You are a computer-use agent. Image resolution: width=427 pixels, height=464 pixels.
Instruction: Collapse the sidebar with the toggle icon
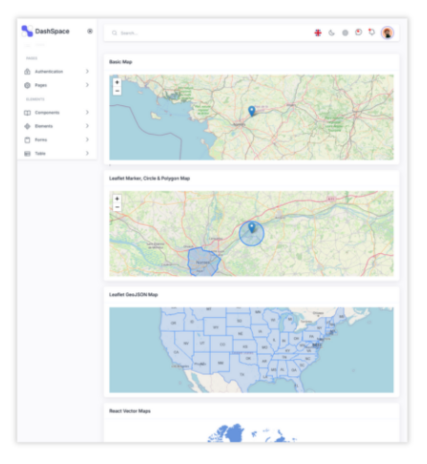click(x=90, y=31)
